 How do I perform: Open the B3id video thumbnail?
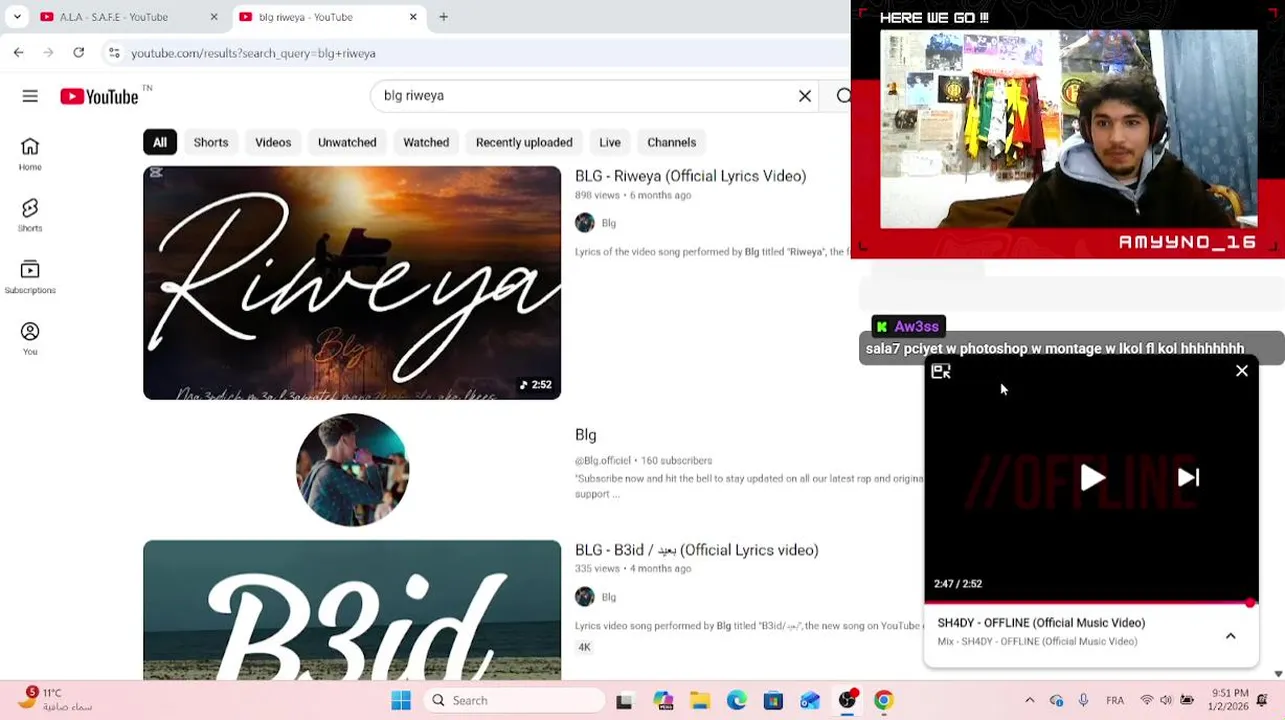coord(352,610)
